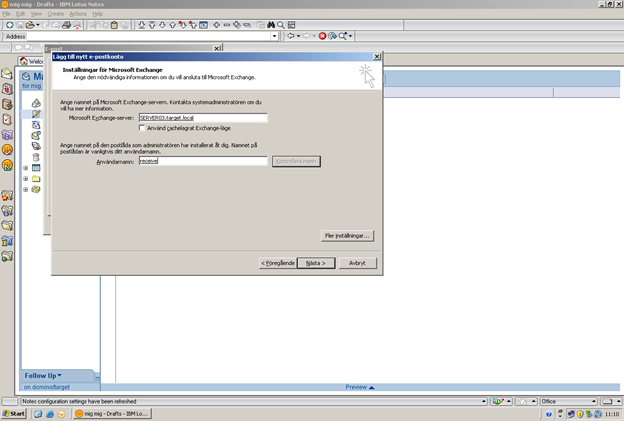Click the Microsoft Exchange-server input field
624x421 pixels.
coord(203,118)
